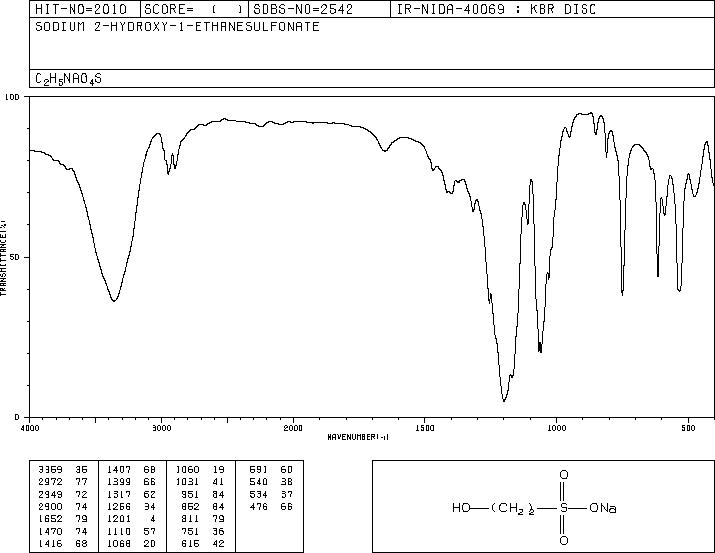Image resolution: width=715 pixels, height=553 pixels.
Task: Click the (CH2)2 group in the structure
Action: tap(513, 509)
